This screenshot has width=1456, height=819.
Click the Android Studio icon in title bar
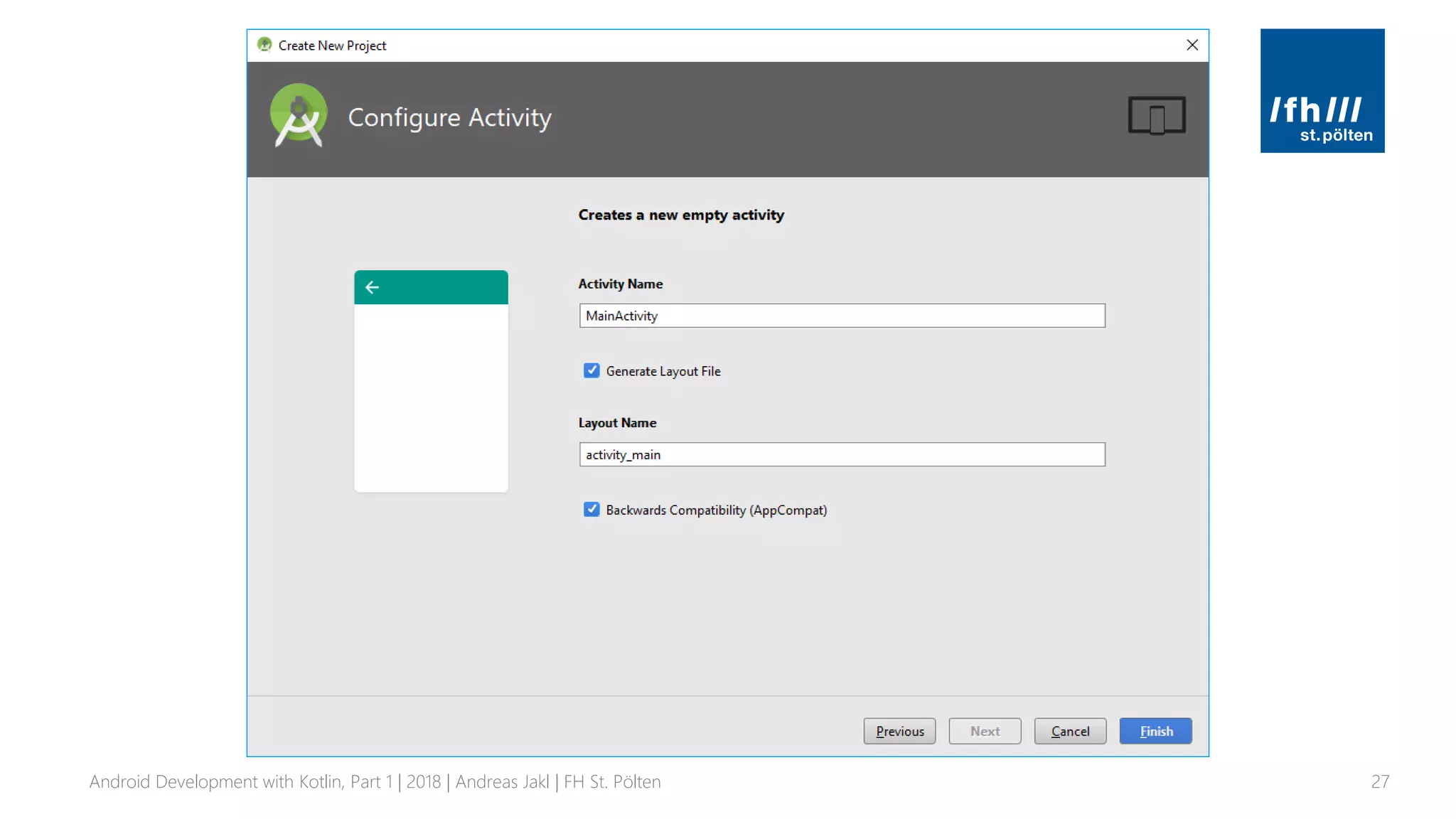click(x=264, y=45)
